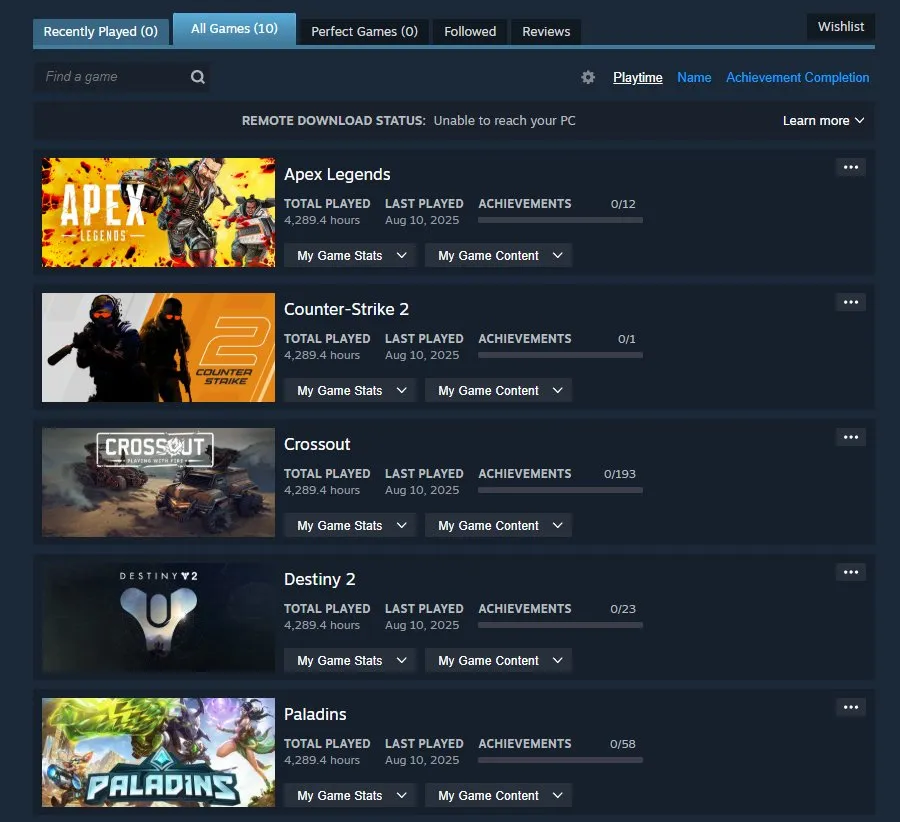Open the Crossout game banner

pos(158,482)
